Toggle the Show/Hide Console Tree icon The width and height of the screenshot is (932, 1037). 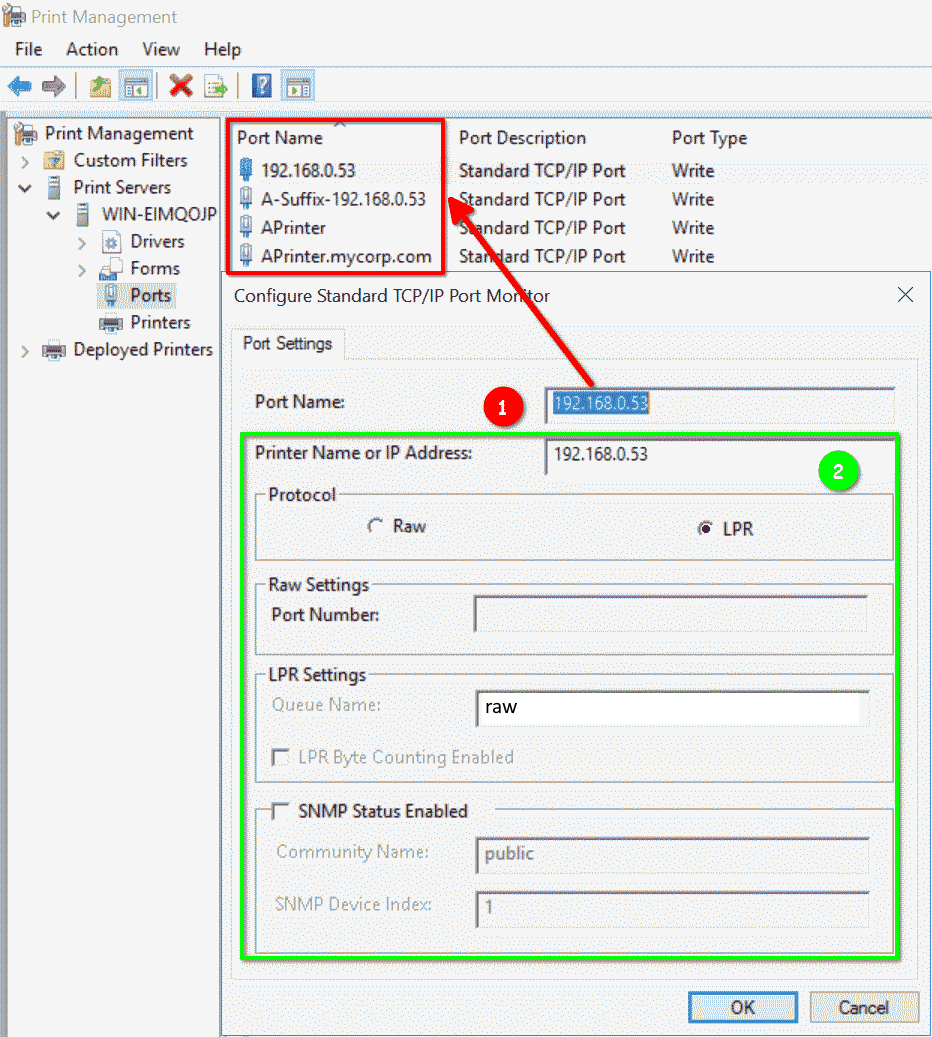click(x=135, y=86)
